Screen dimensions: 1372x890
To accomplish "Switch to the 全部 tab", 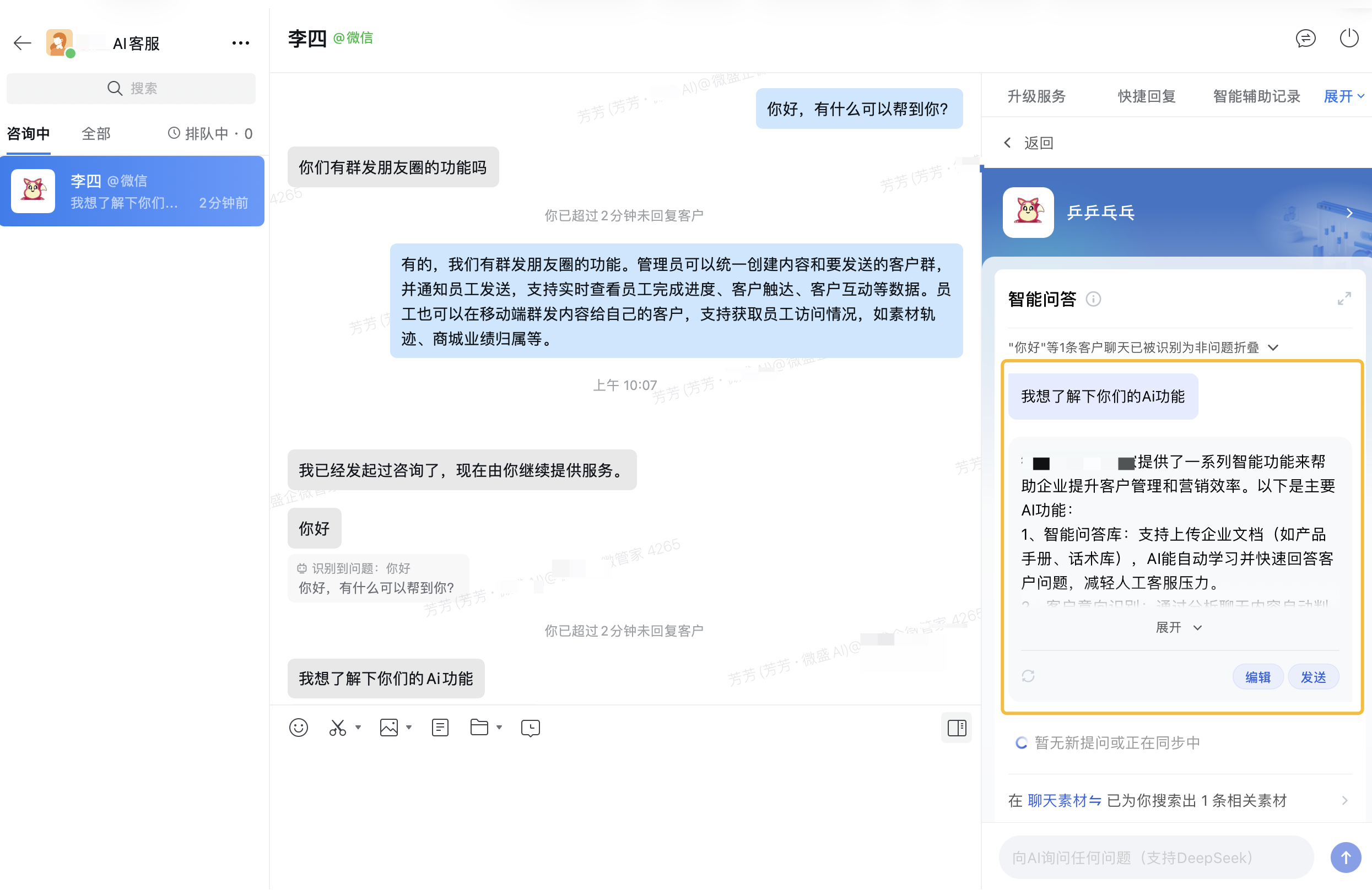I will (x=96, y=134).
